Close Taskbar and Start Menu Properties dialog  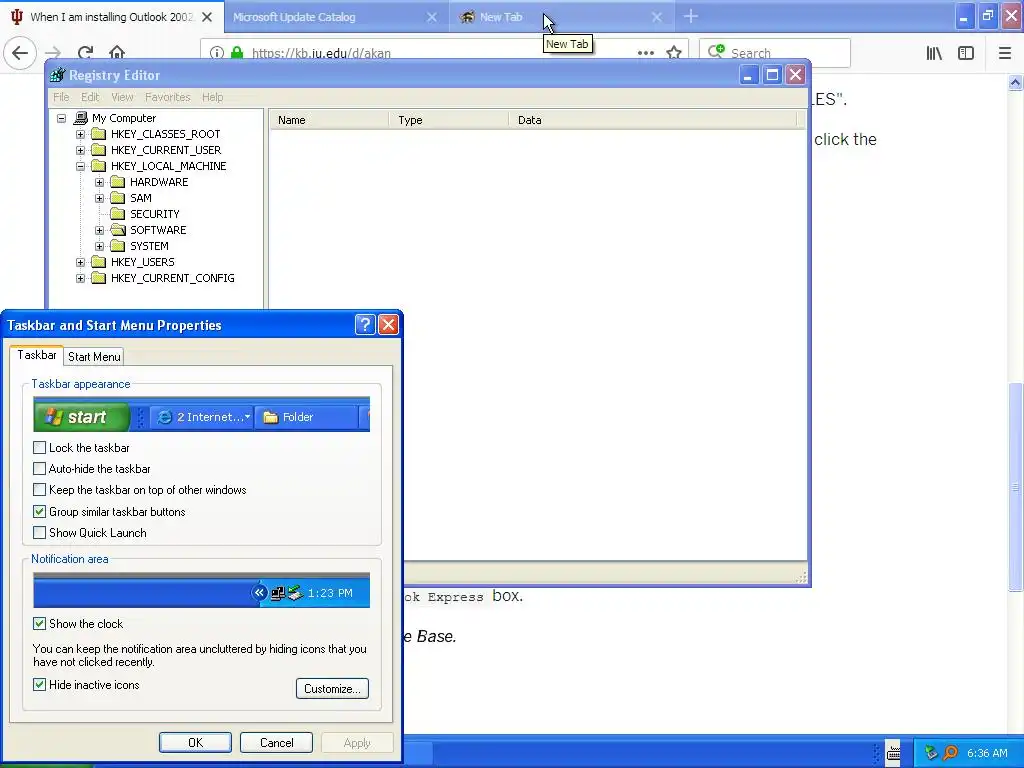389,325
